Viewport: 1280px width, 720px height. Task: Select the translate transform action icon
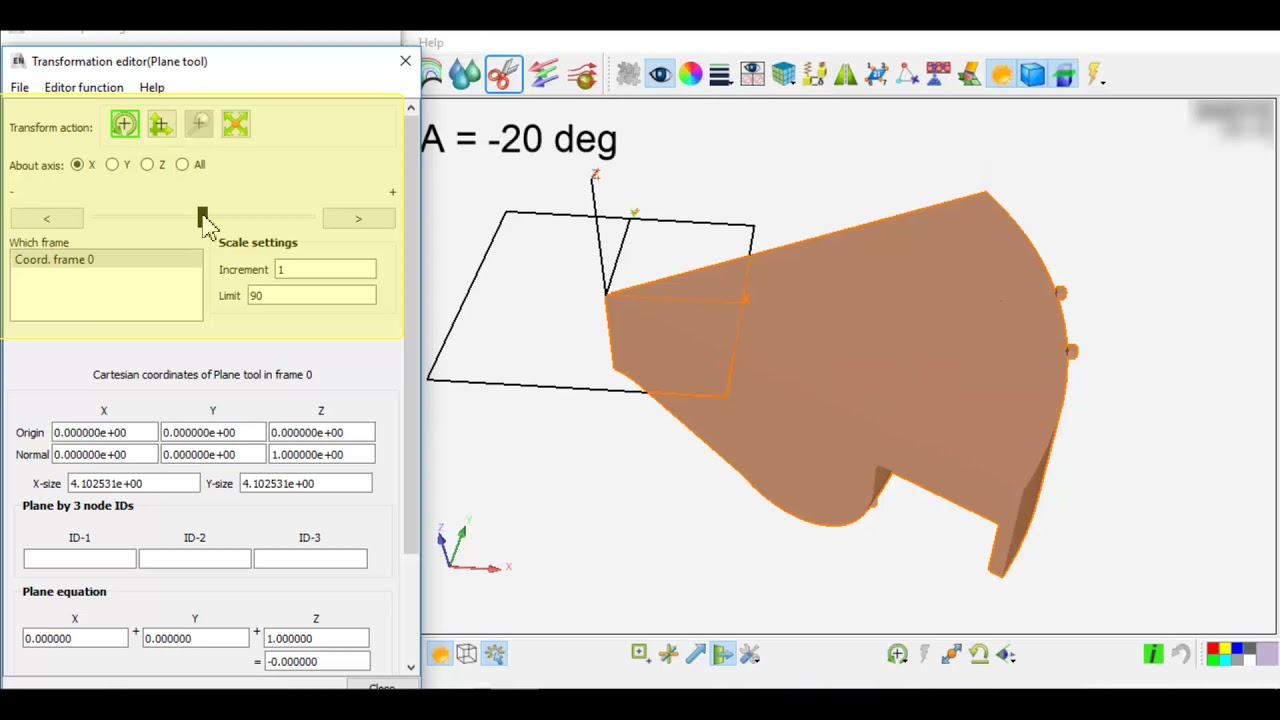[160, 124]
